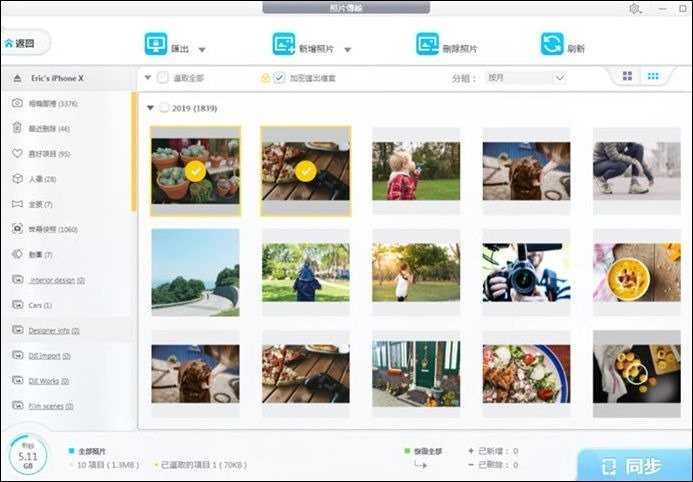
Task: Open the settings gear in title bar
Action: (635, 8)
